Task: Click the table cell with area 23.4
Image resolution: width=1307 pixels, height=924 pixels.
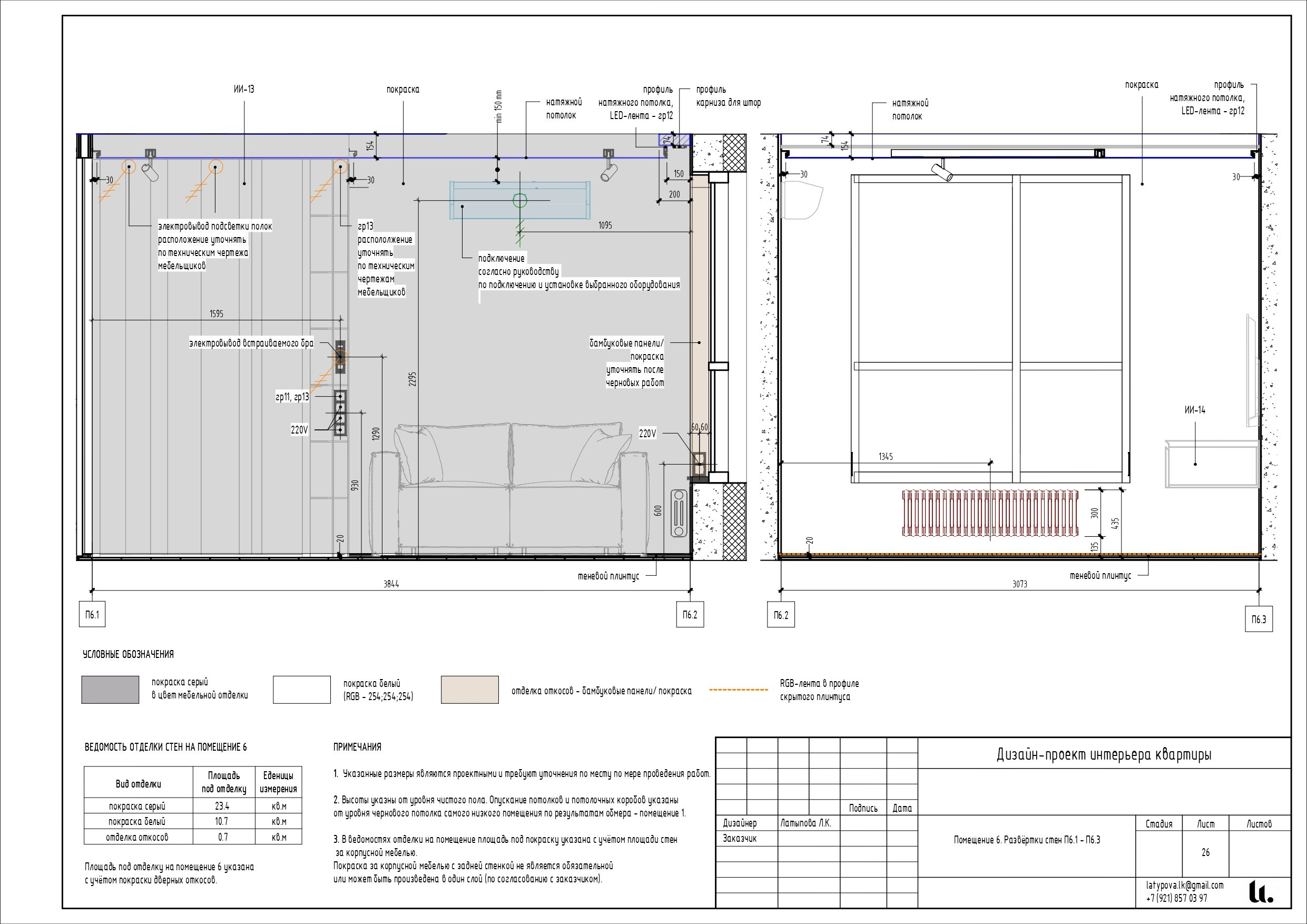Action: [x=224, y=805]
